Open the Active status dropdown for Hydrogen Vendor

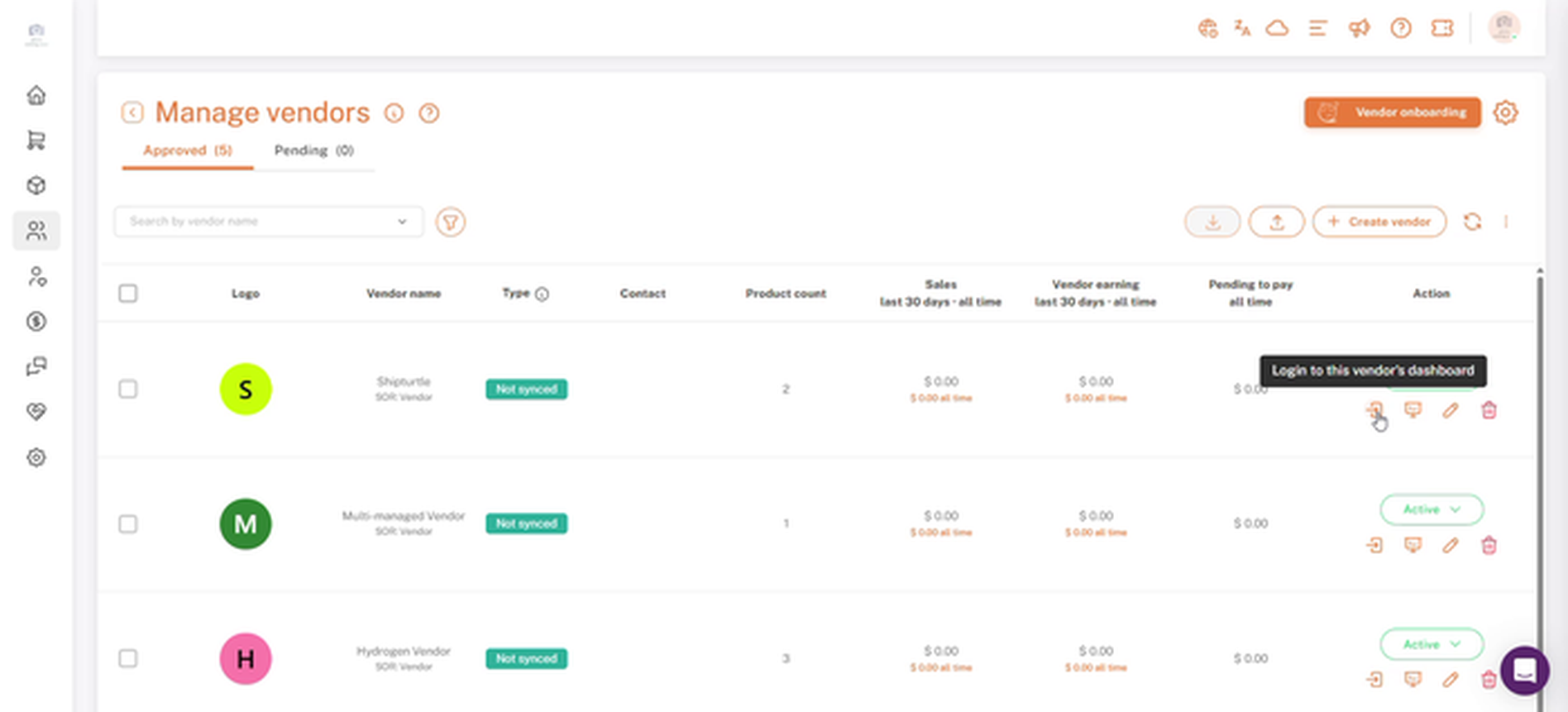[1432, 644]
